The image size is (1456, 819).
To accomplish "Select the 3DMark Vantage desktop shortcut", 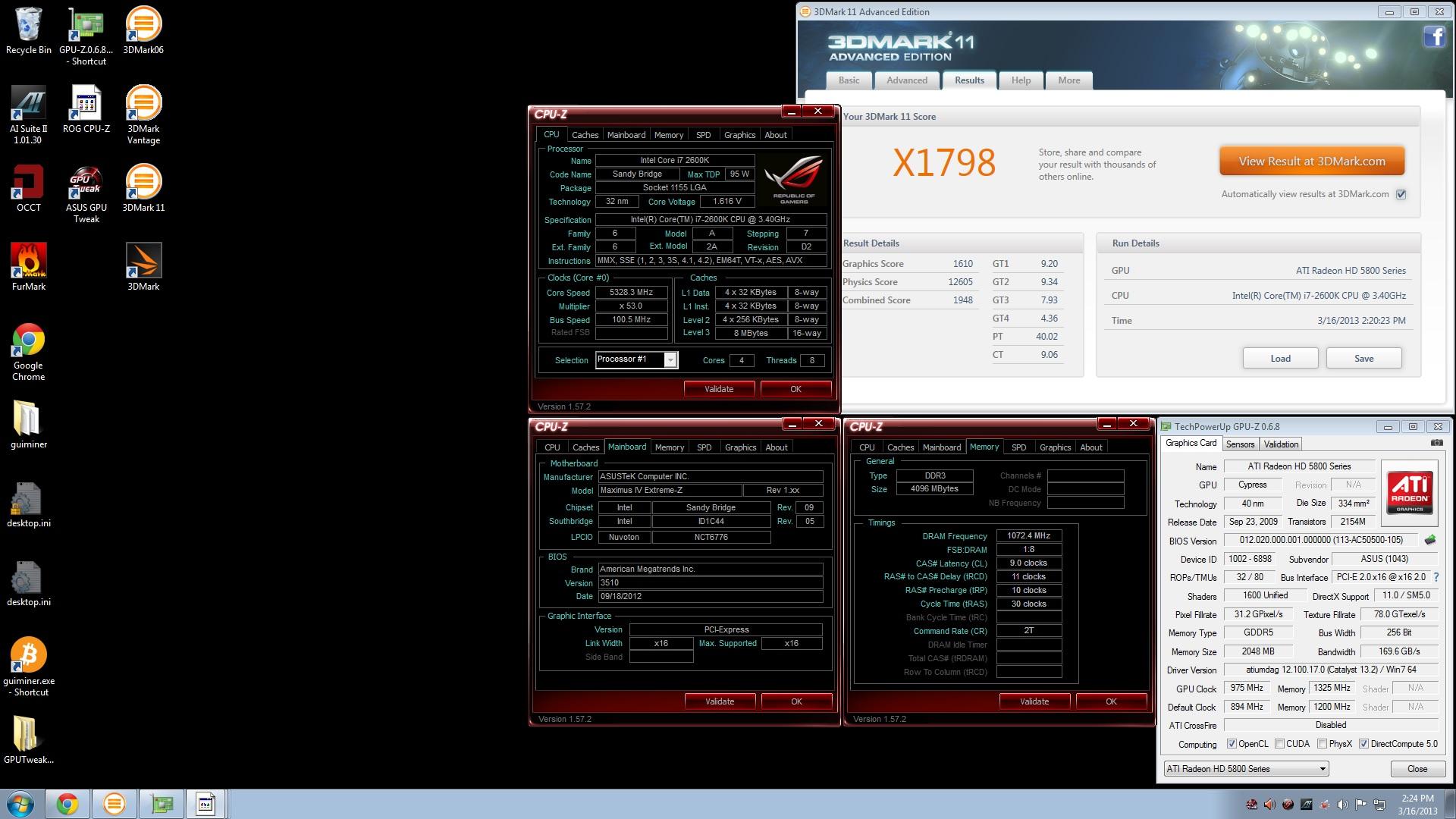I will tap(143, 115).
